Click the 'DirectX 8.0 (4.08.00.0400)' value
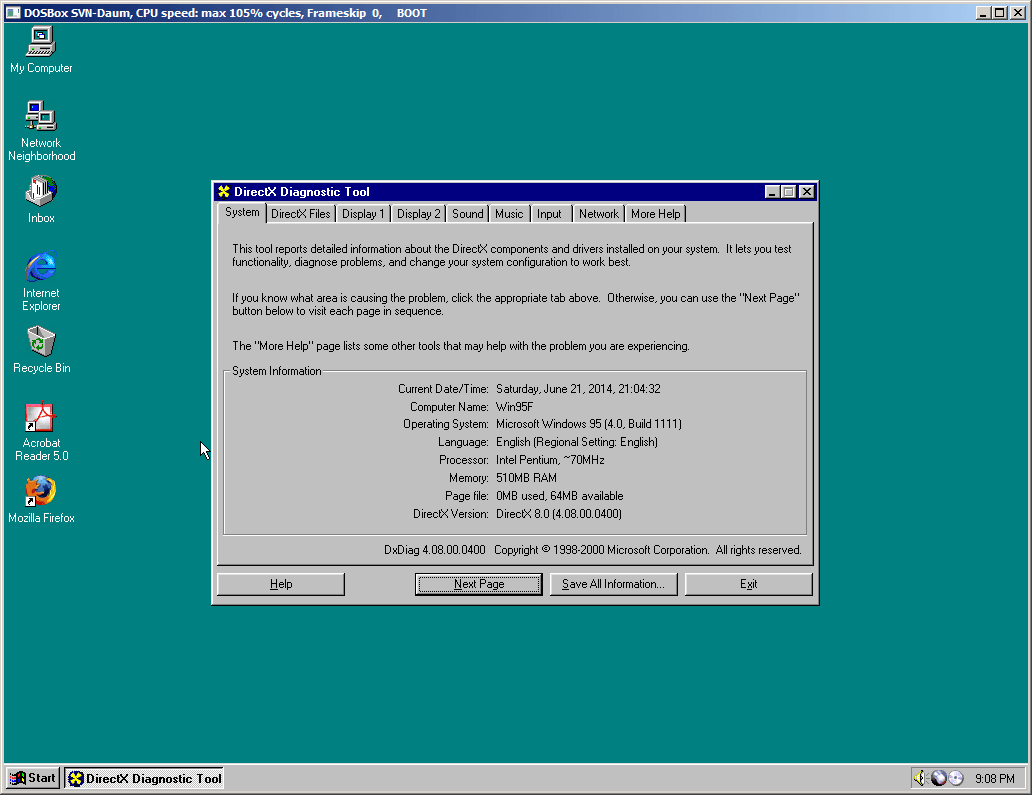 pyautogui.click(x=559, y=514)
